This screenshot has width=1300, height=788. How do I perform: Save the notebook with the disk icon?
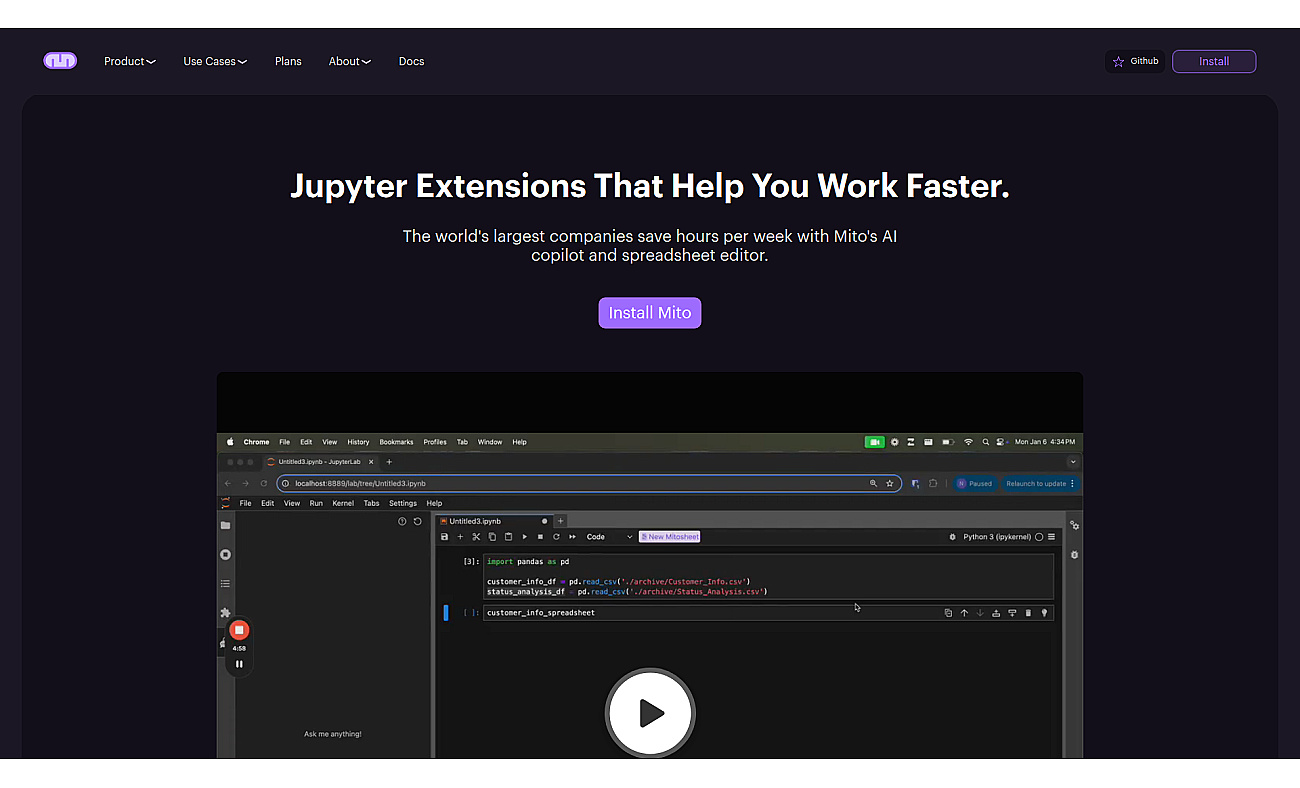(x=445, y=537)
